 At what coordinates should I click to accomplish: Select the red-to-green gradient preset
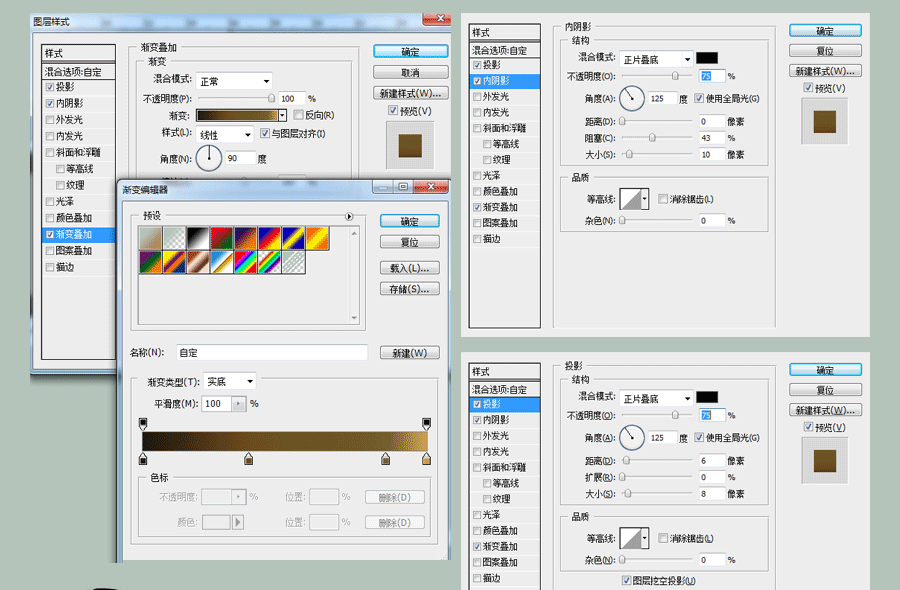(222, 238)
